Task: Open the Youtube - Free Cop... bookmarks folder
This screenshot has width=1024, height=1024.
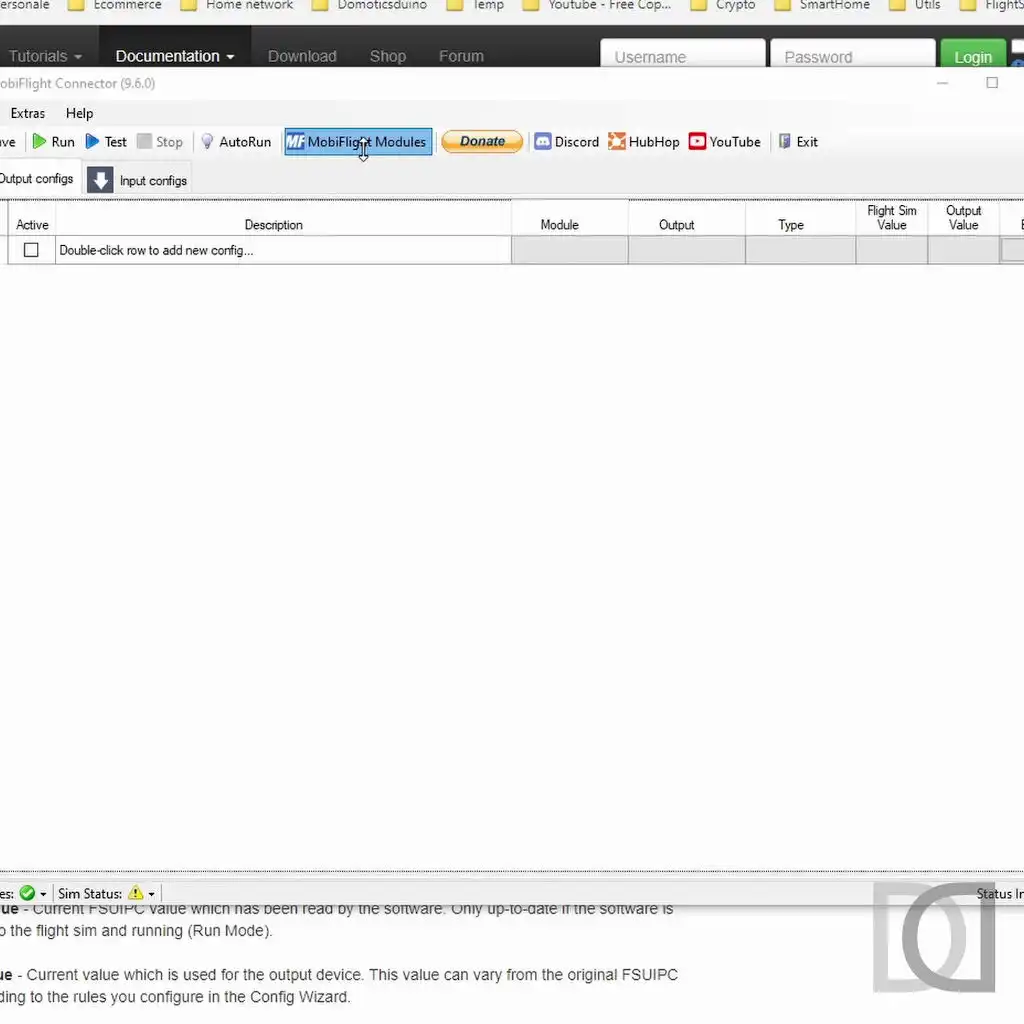Action: click(x=597, y=5)
